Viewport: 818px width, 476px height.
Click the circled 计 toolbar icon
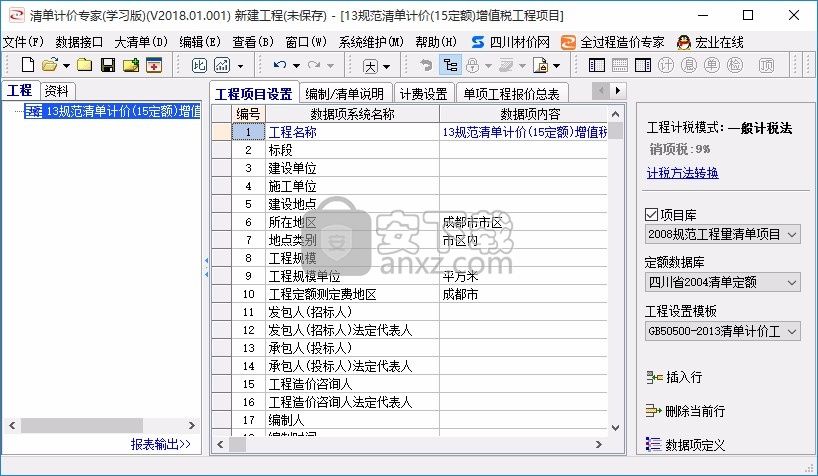coord(666,65)
